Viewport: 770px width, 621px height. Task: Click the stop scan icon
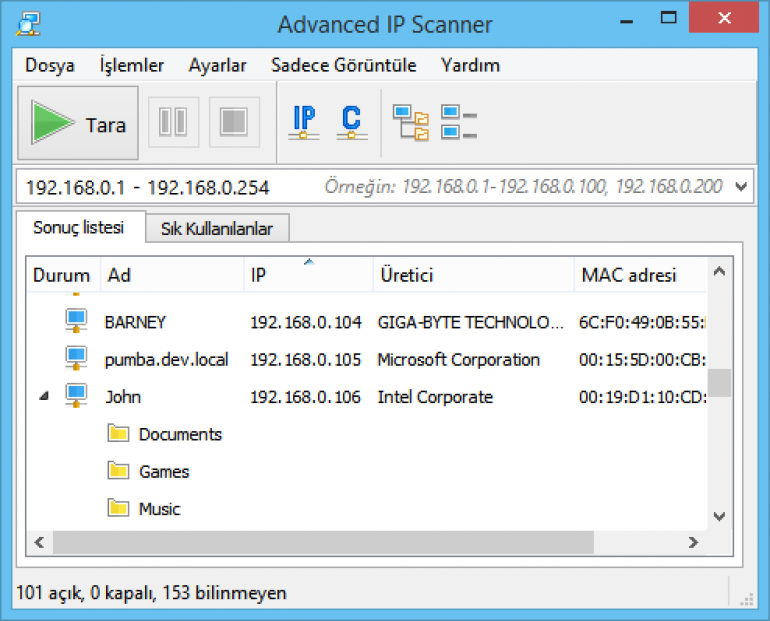point(234,122)
